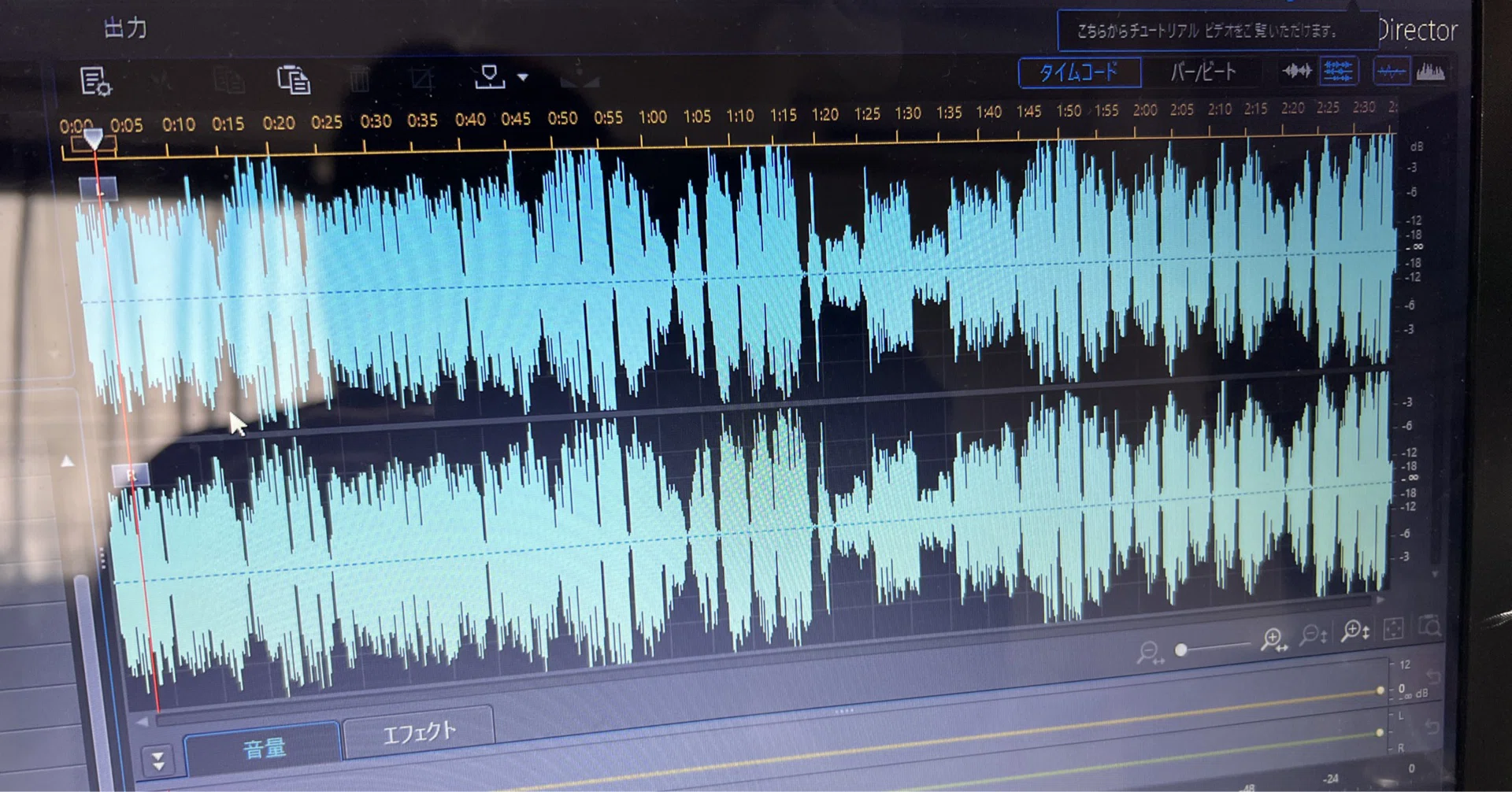Enable the spectral frequency display mode
The image size is (1512, 792).
[x=1430, y=72]
